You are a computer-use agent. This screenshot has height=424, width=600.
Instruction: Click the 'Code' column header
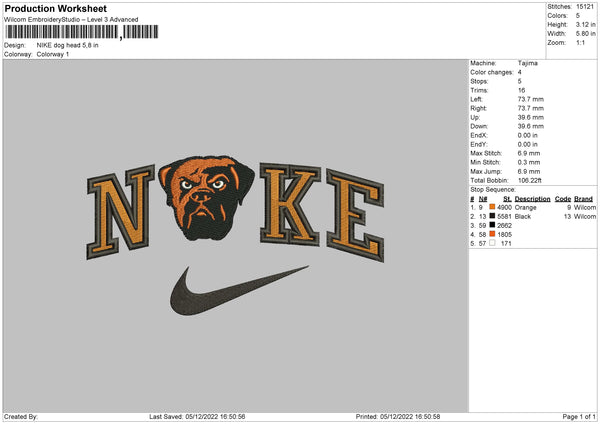click(563, 199)
